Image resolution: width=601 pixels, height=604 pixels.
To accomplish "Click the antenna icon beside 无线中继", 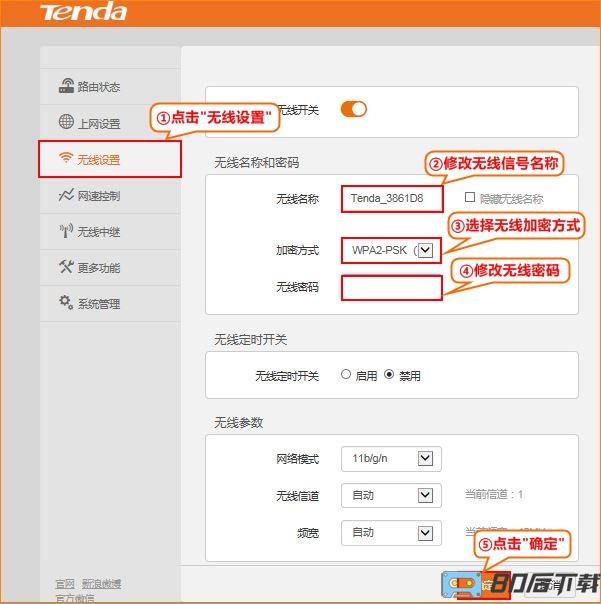I will 66,231.
